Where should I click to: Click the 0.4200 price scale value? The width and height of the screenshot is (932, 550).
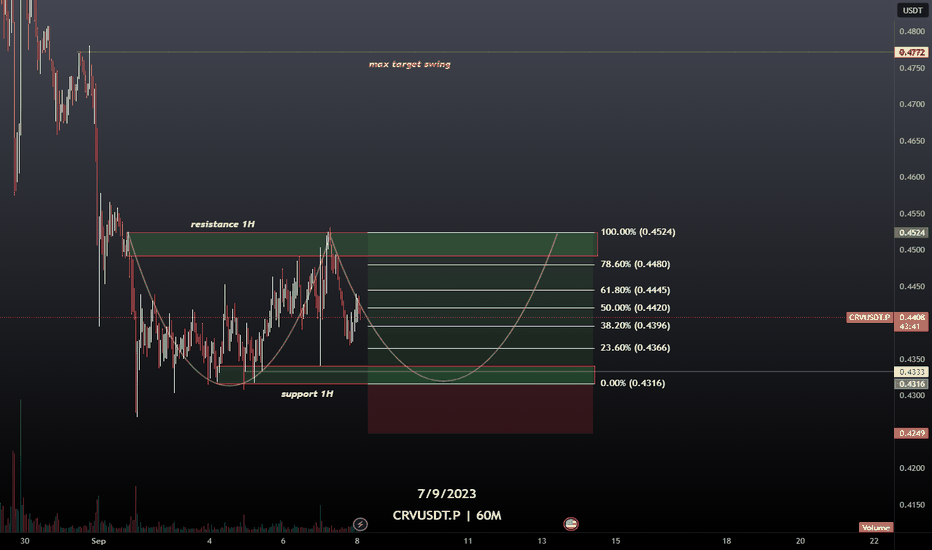(x=912, y=469)
